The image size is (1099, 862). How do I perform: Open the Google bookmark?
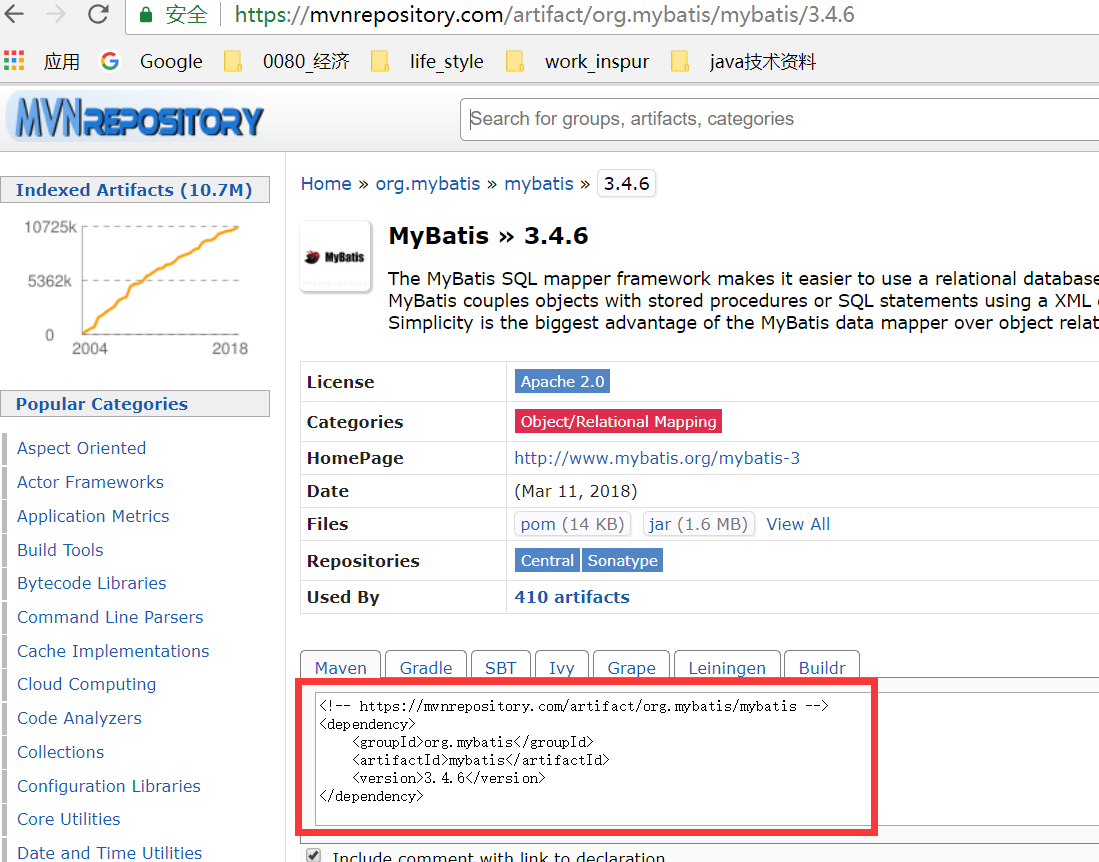151,62
